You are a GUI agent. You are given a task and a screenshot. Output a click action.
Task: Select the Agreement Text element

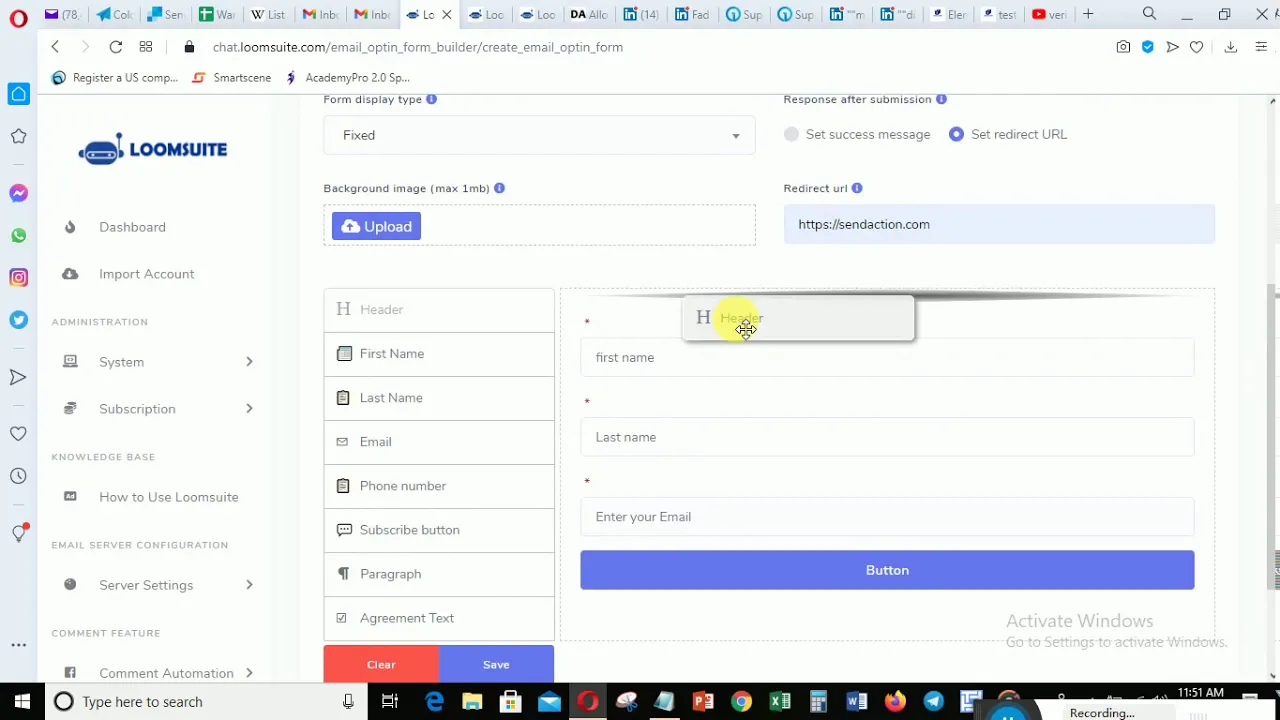click(x=439, y=618)
